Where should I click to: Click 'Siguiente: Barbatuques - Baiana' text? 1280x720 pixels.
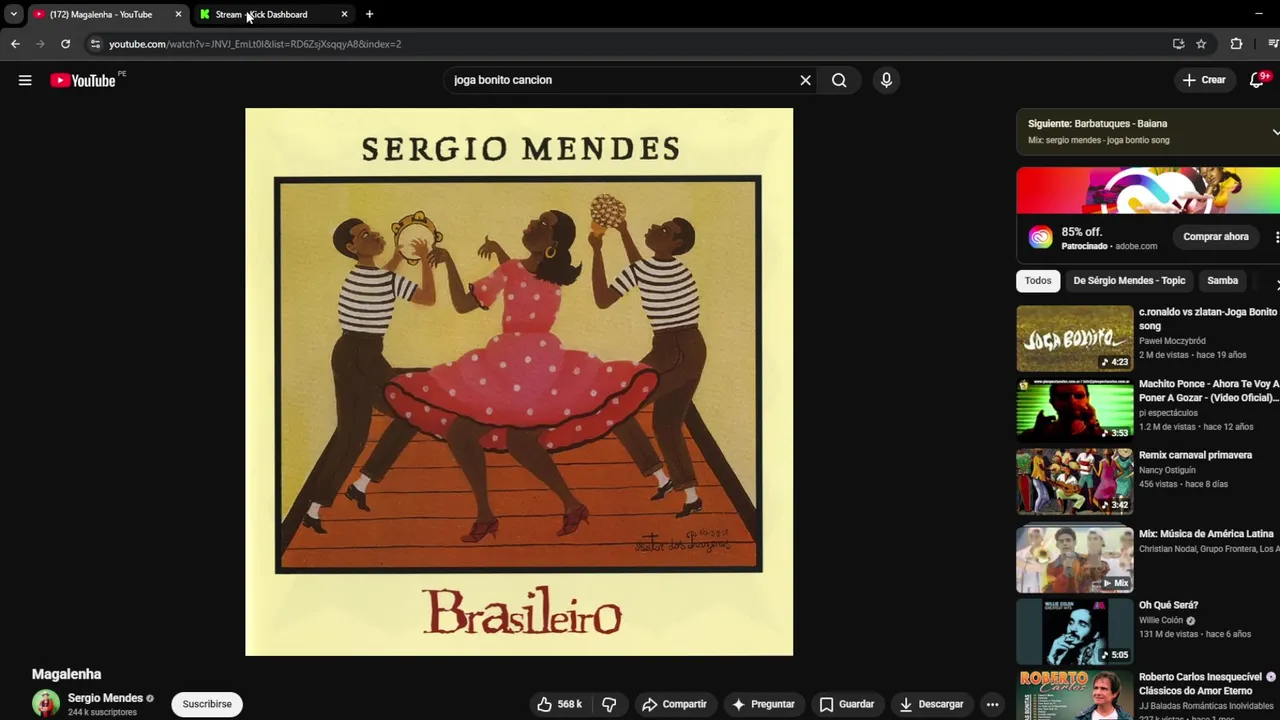(1097, 124)
